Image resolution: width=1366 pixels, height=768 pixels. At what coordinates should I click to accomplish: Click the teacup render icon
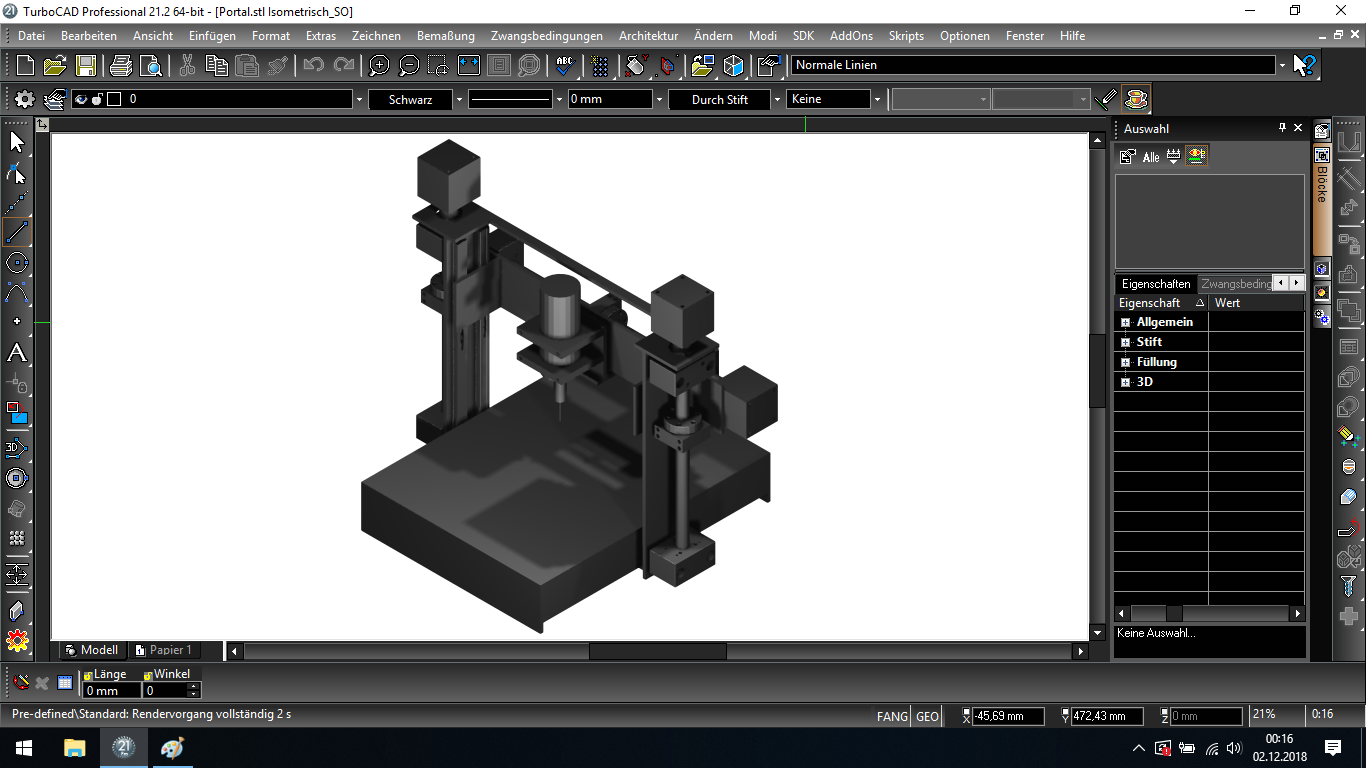1135,99
